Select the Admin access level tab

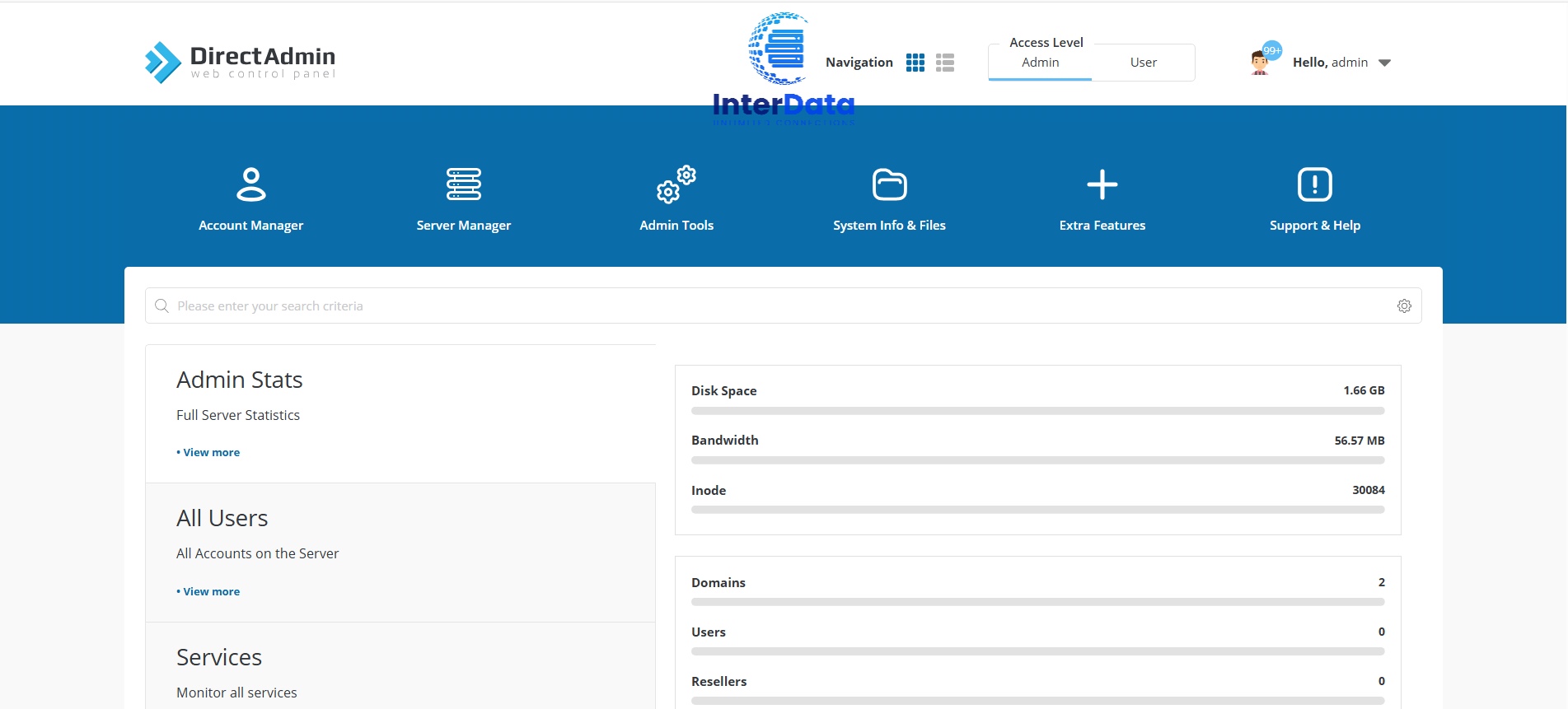(x=1040, y=63)
